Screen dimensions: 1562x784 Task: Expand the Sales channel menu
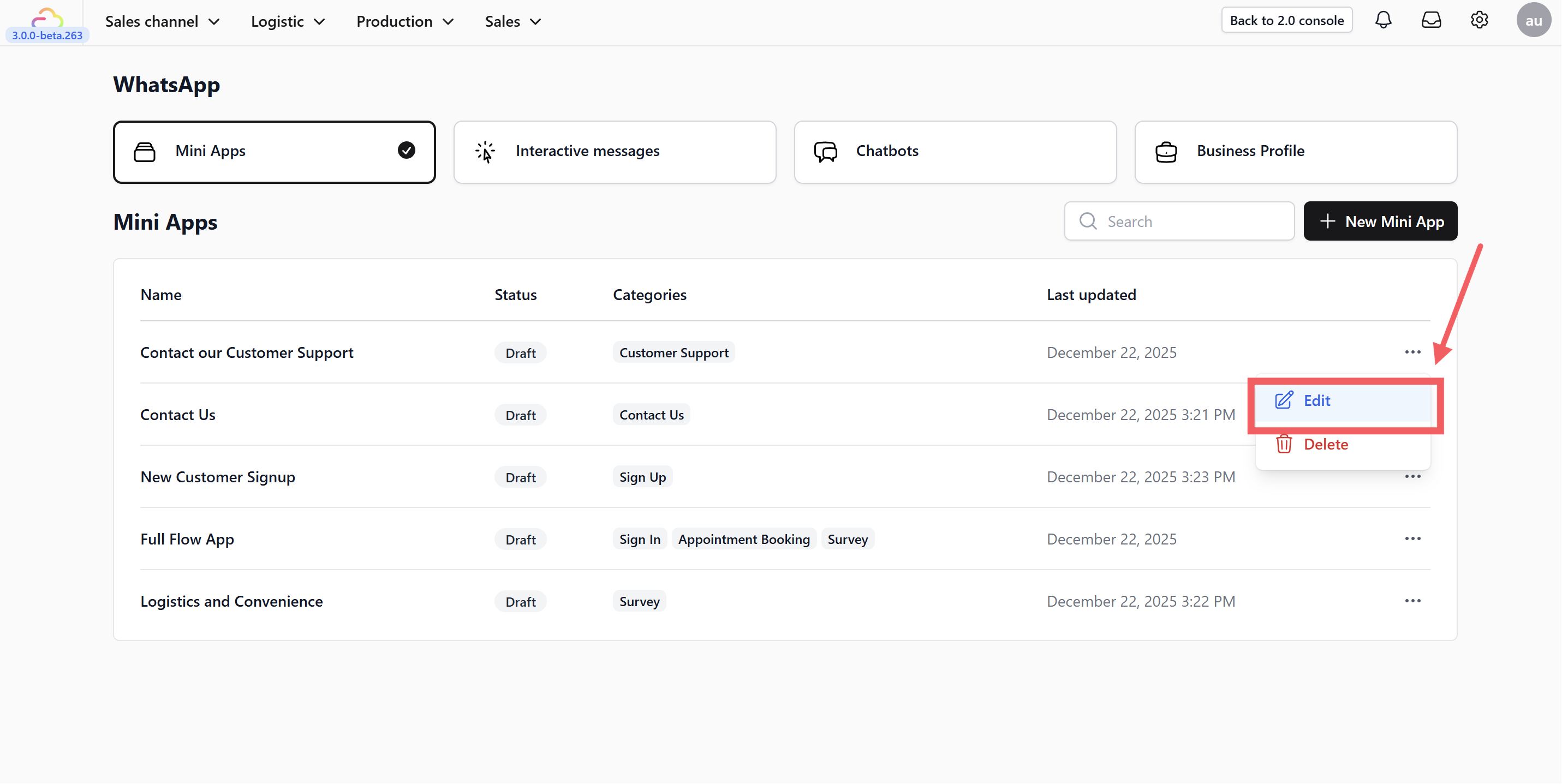(x=163, y=22)
